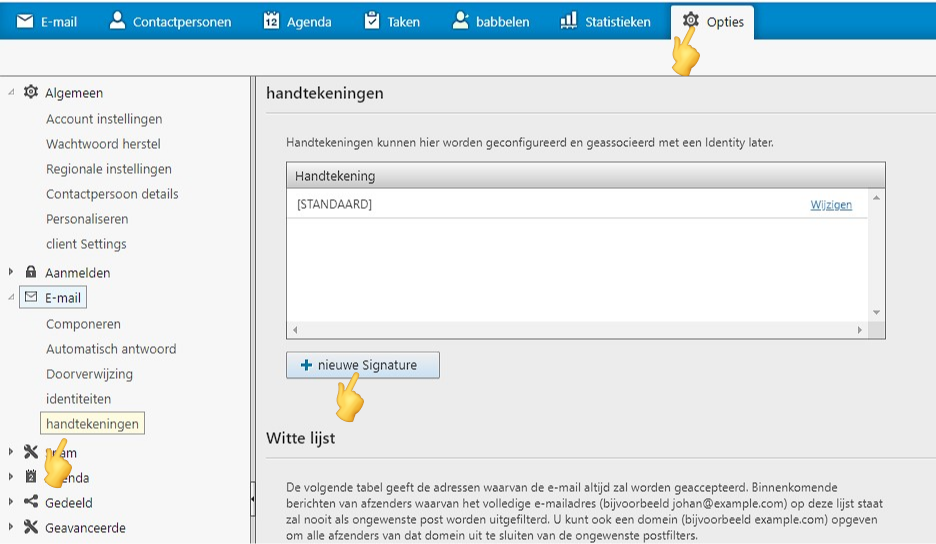
Task: Click the Aanmelden padlock icon
Action: [31, 272]
